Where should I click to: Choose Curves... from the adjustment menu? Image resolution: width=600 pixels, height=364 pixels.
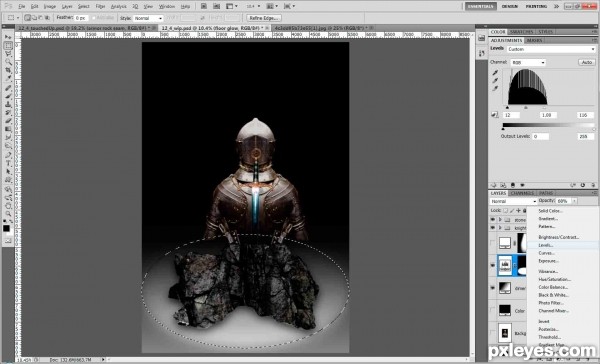tap(546, 253)
